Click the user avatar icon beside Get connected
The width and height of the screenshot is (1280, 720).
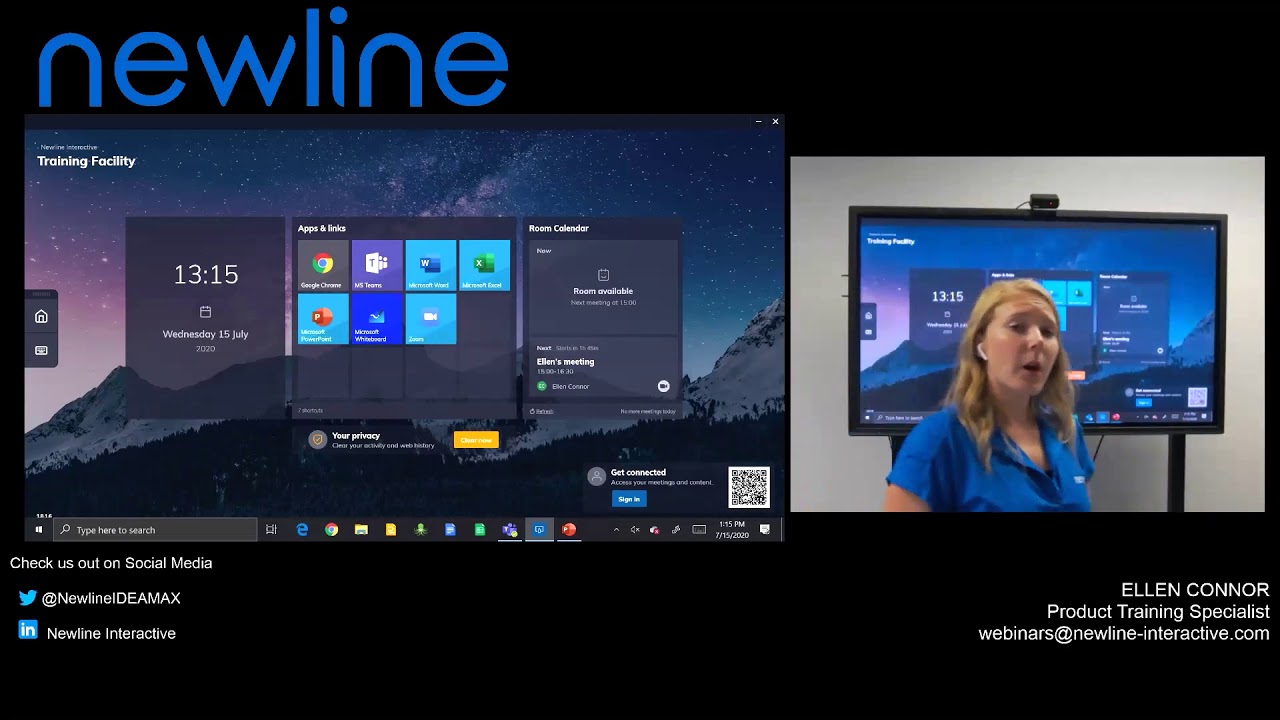click(596, 476)
